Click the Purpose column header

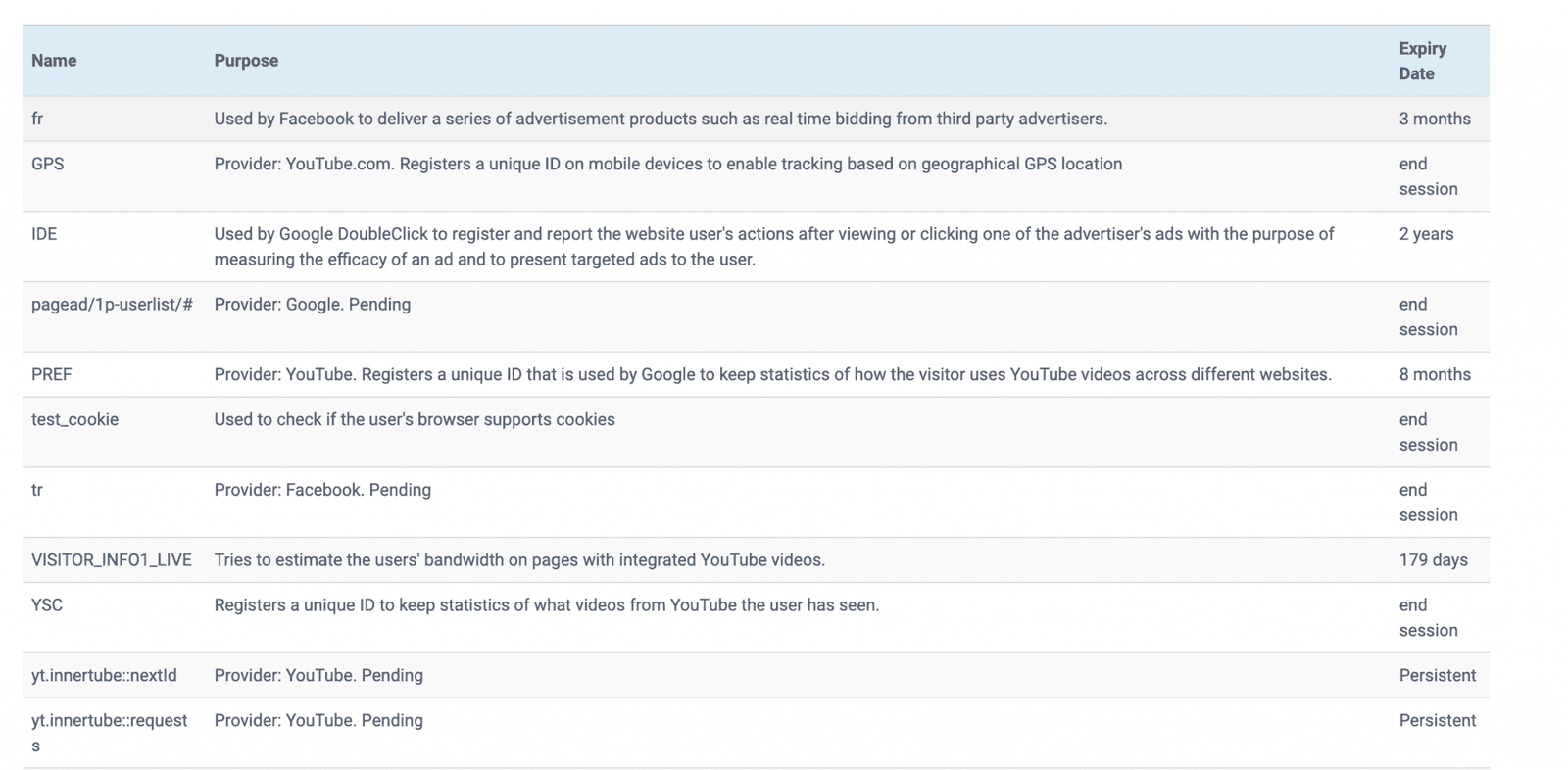[x=246, y=61]
